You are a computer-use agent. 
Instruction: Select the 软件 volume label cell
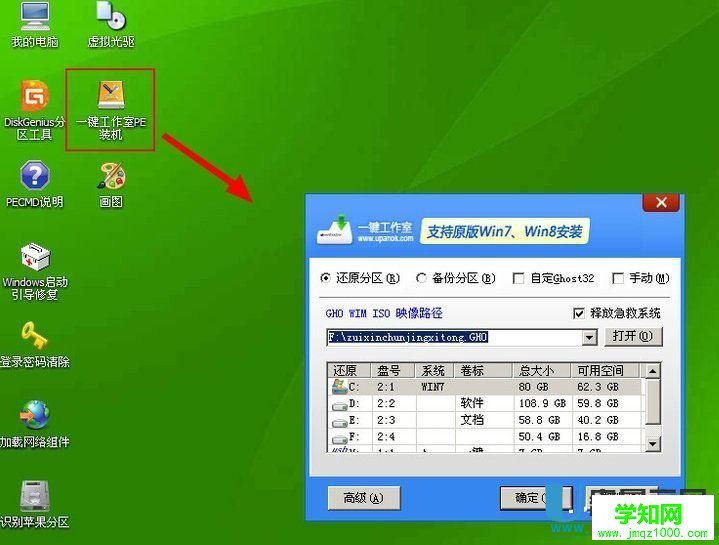472,403
